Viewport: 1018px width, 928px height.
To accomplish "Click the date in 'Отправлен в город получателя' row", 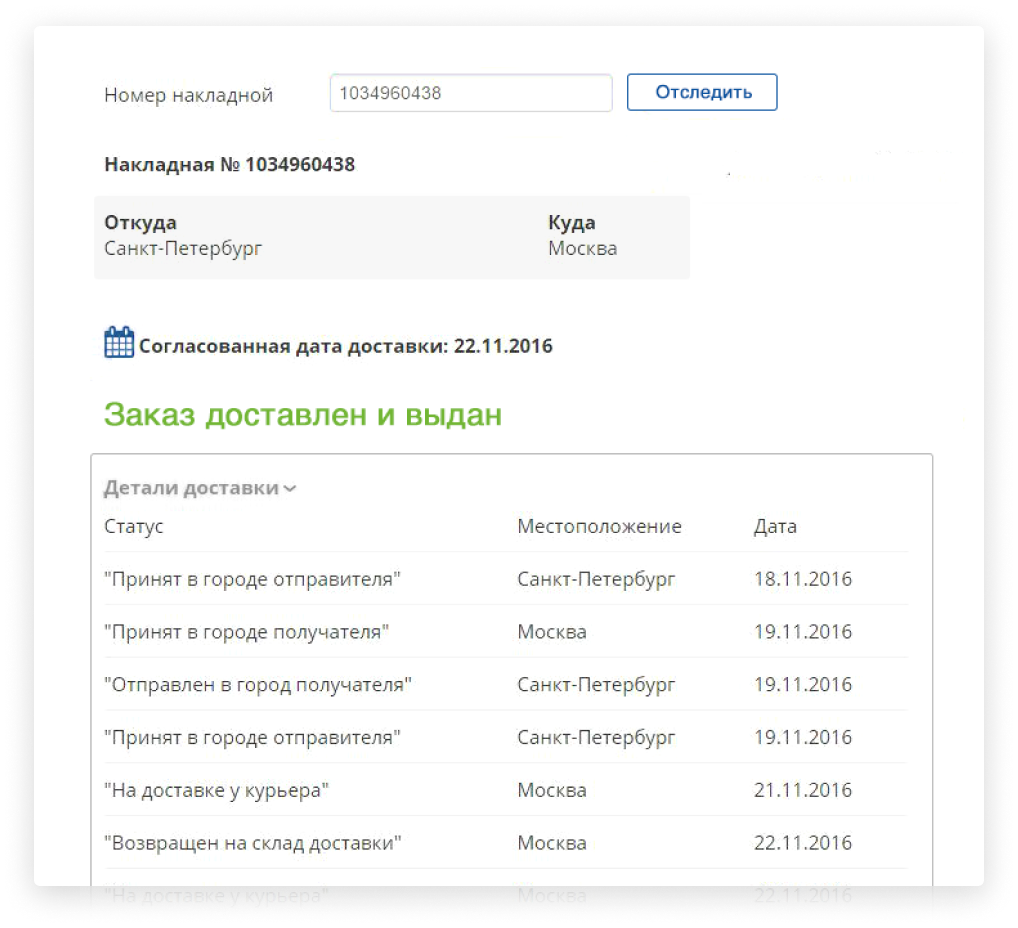I will [x=802, y=684].
